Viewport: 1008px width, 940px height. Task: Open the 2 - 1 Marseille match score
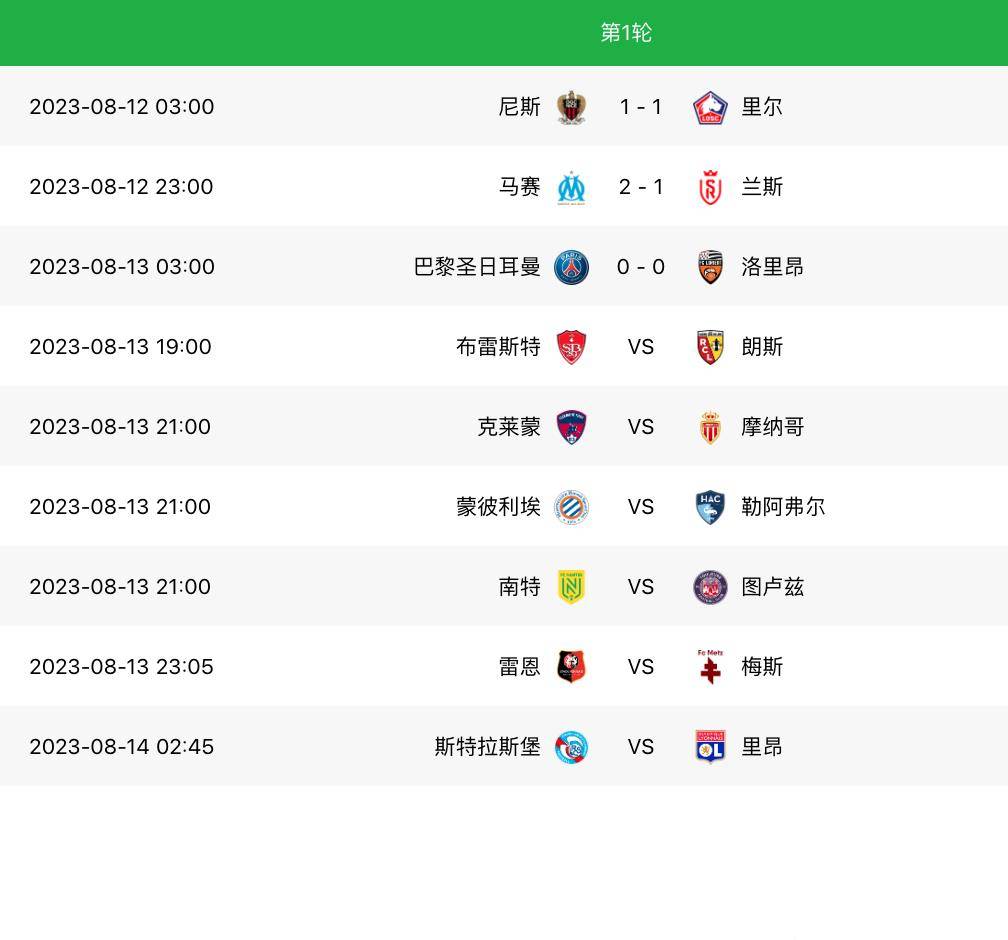tap(641, 187)
